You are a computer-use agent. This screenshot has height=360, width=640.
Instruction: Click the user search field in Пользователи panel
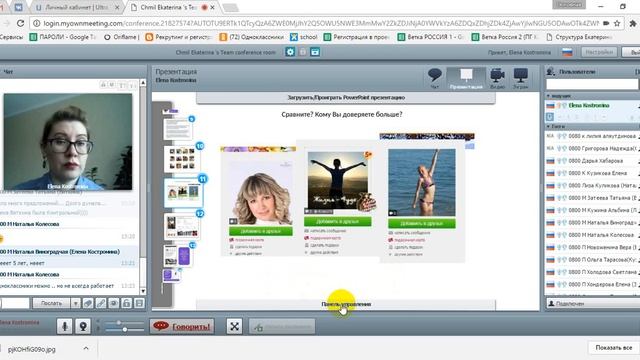click(592, 84)
